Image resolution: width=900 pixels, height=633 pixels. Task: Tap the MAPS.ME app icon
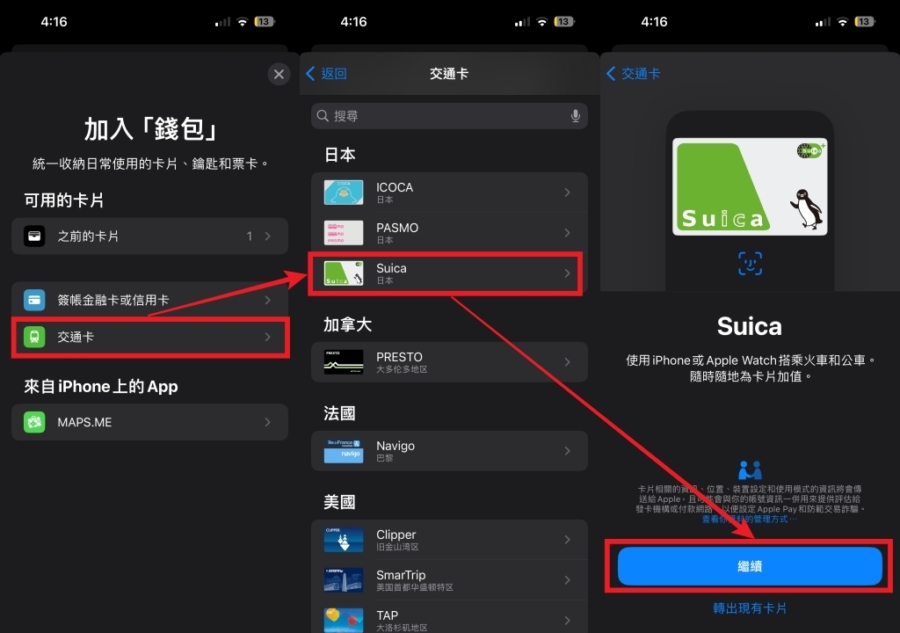point(34,422)
